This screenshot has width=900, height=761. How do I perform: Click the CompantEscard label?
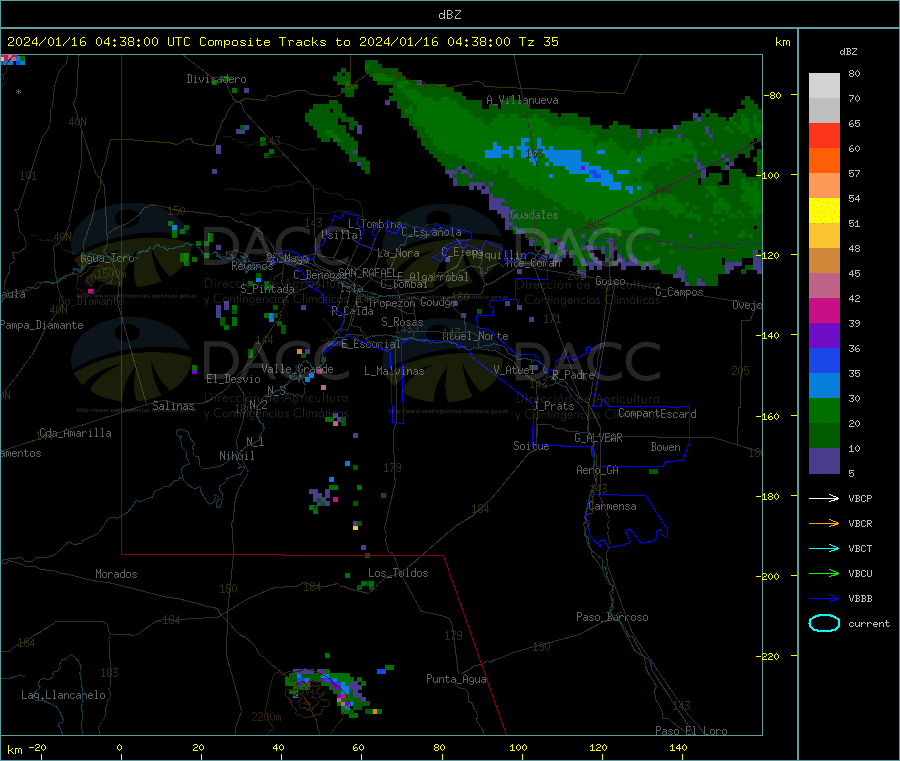pos(657,414)
